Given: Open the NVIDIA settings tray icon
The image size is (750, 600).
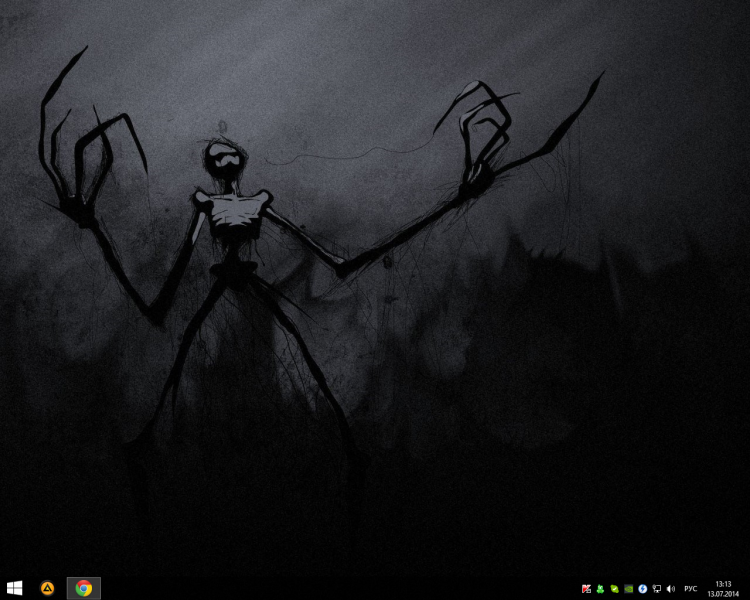Looking at the screenshot, I should click(629, 589).
